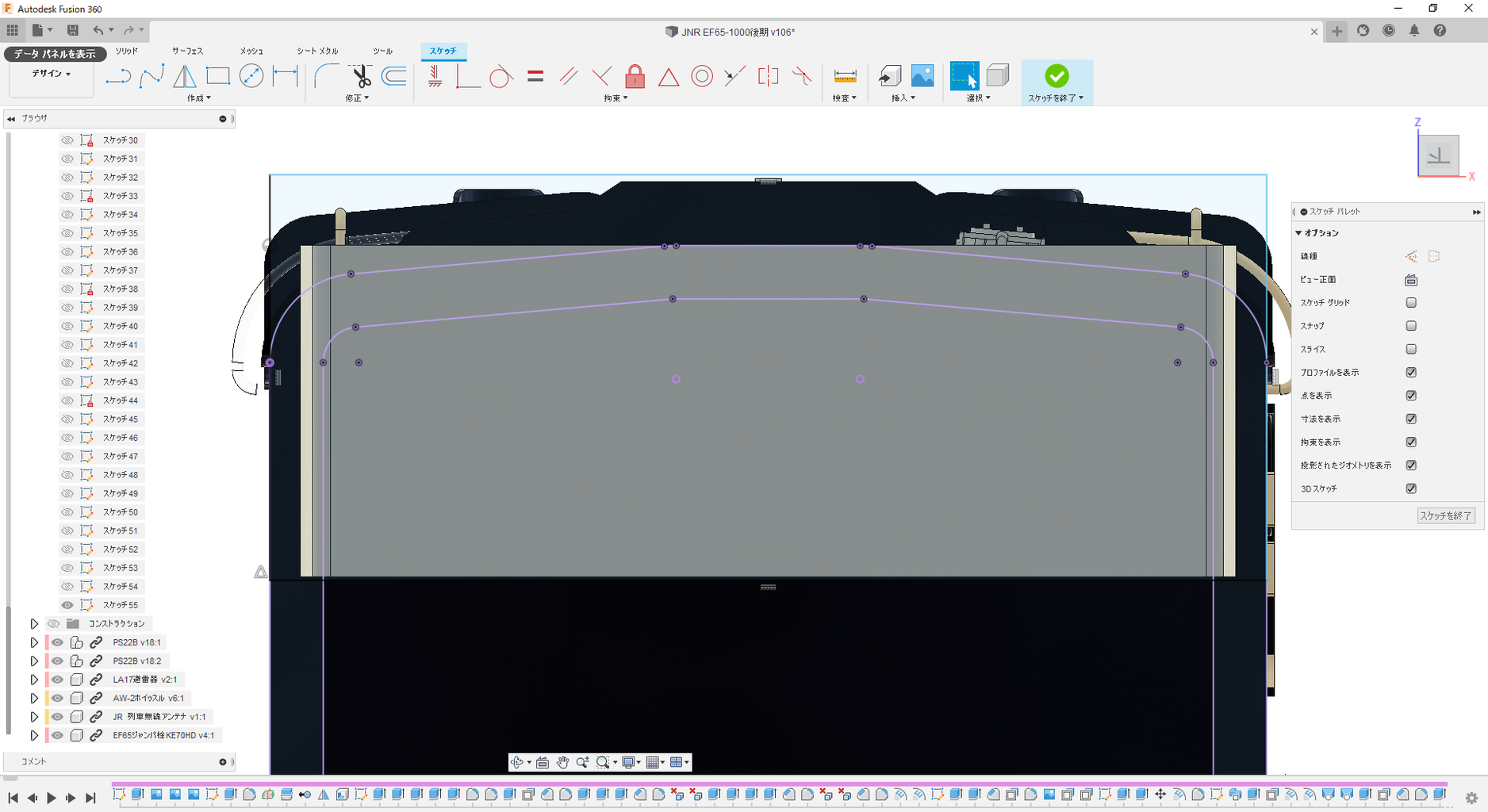Image resolution: width=1488 pixels, height=812 pixels.
Task: Activate the Select tool
Action: tap(965, 76)
